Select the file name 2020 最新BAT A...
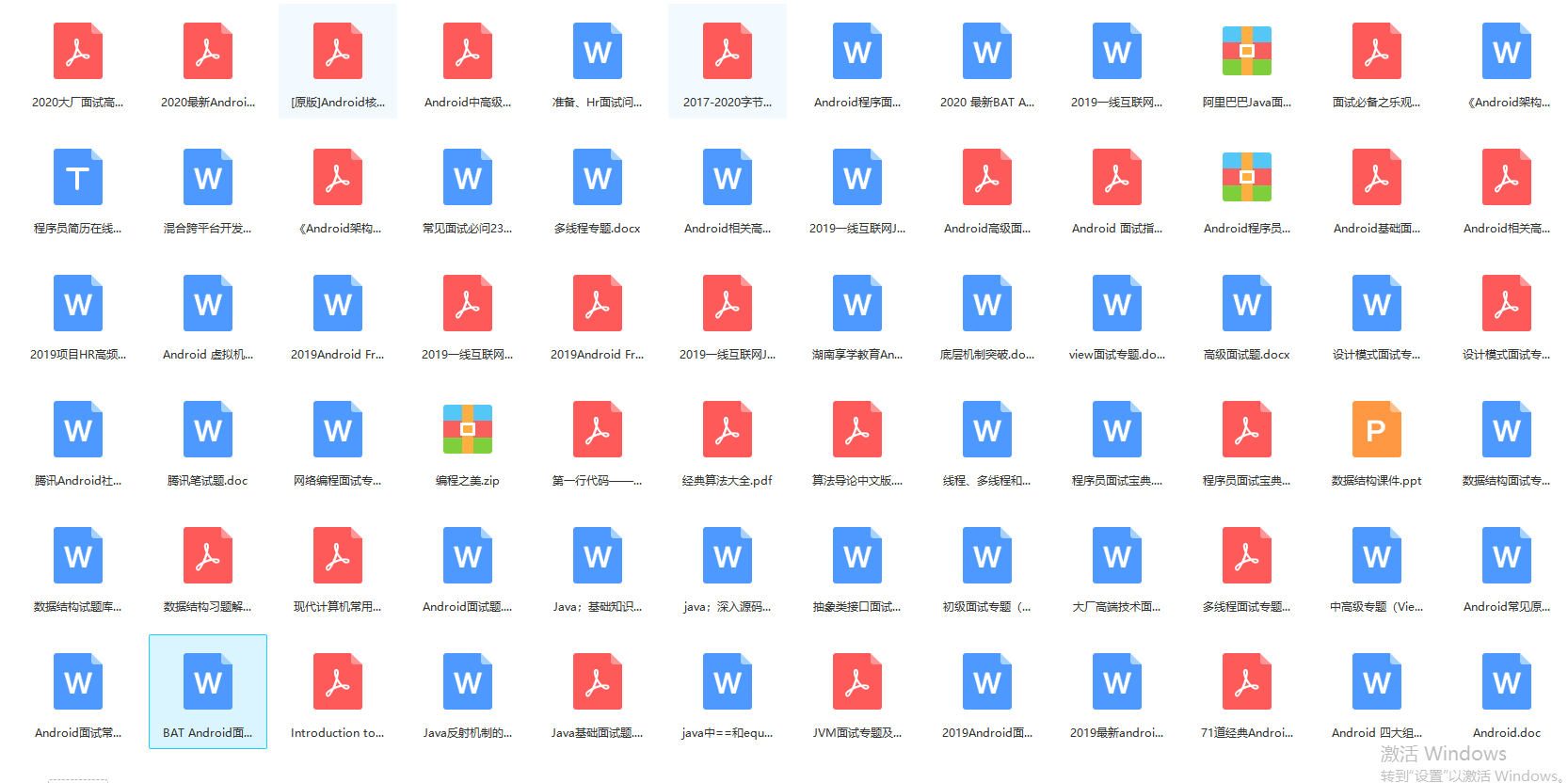The height and width of the screenshot is (783, 1568). [987, 103]
